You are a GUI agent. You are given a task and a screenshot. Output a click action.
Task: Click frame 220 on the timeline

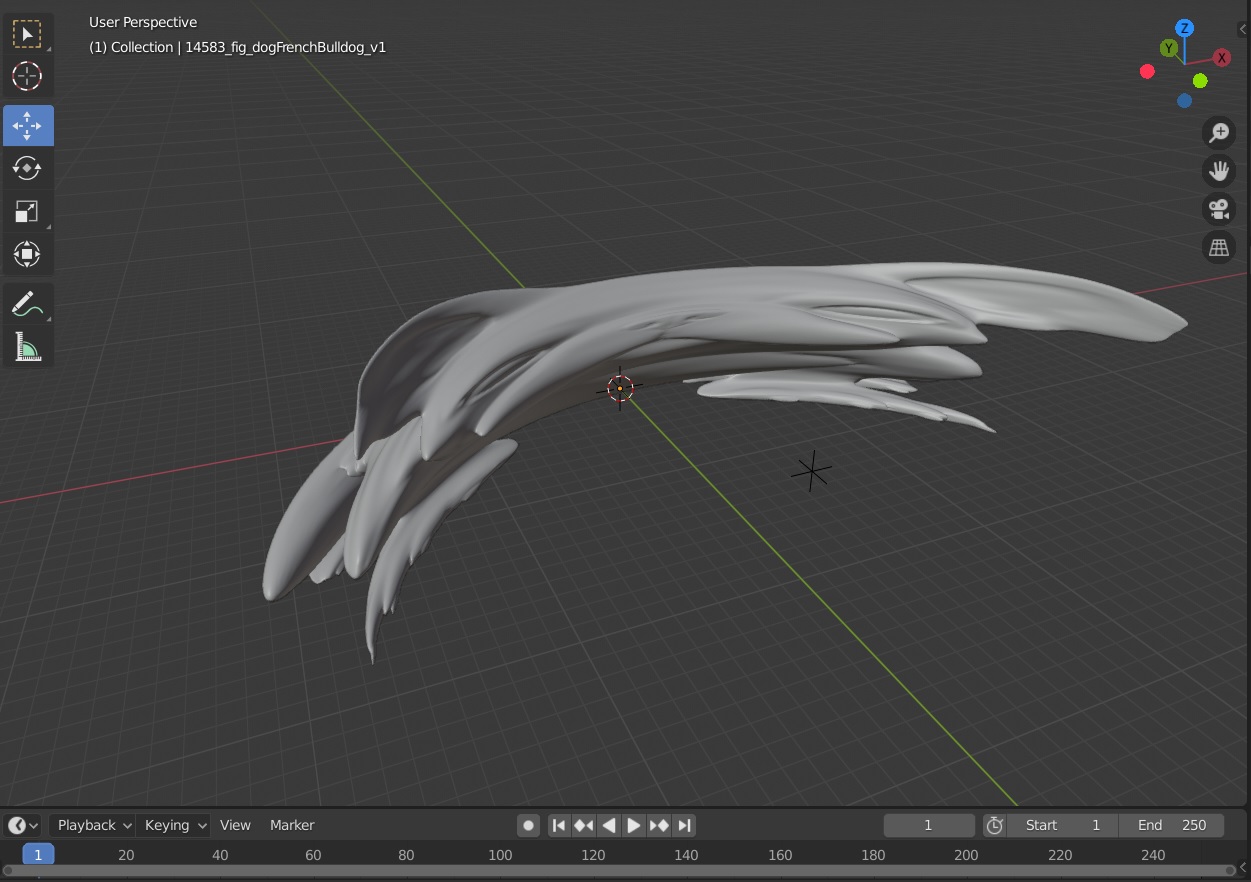pos(1060,854)
